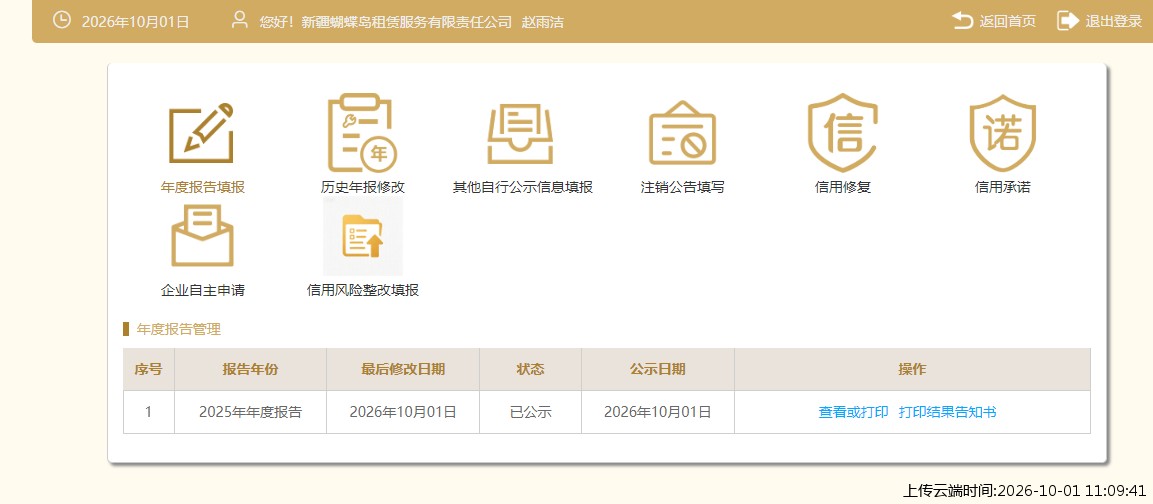Click the 序号 column header

pos(149,369)
